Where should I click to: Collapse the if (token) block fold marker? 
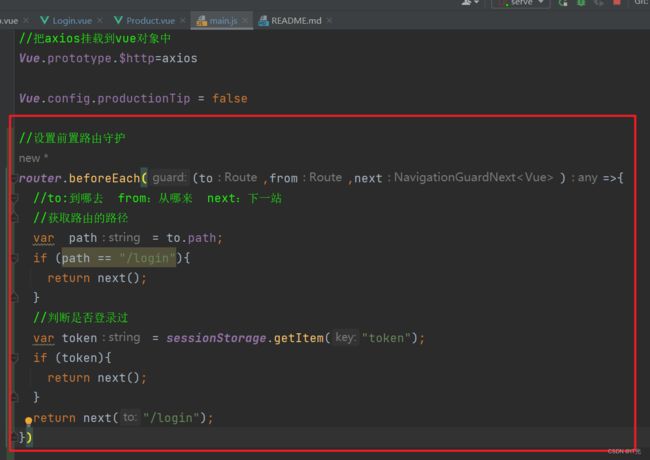(14, 358)
